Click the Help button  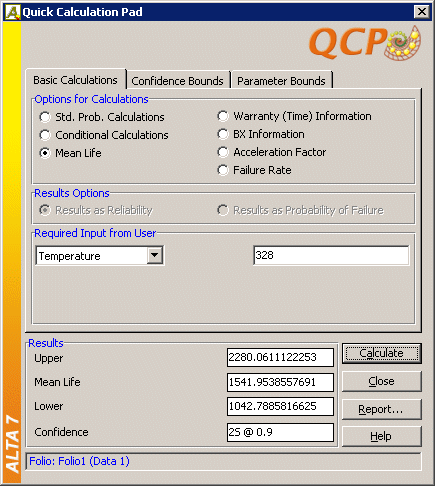[x=382, y=436]
